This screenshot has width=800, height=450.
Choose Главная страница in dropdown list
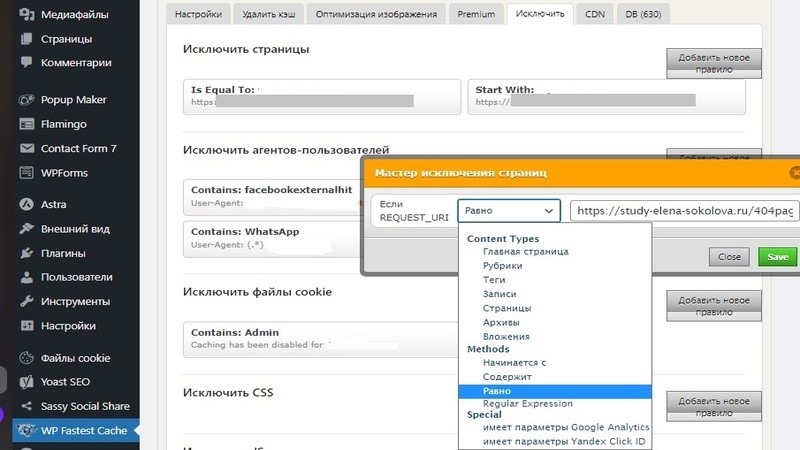(x=526, y=252)
